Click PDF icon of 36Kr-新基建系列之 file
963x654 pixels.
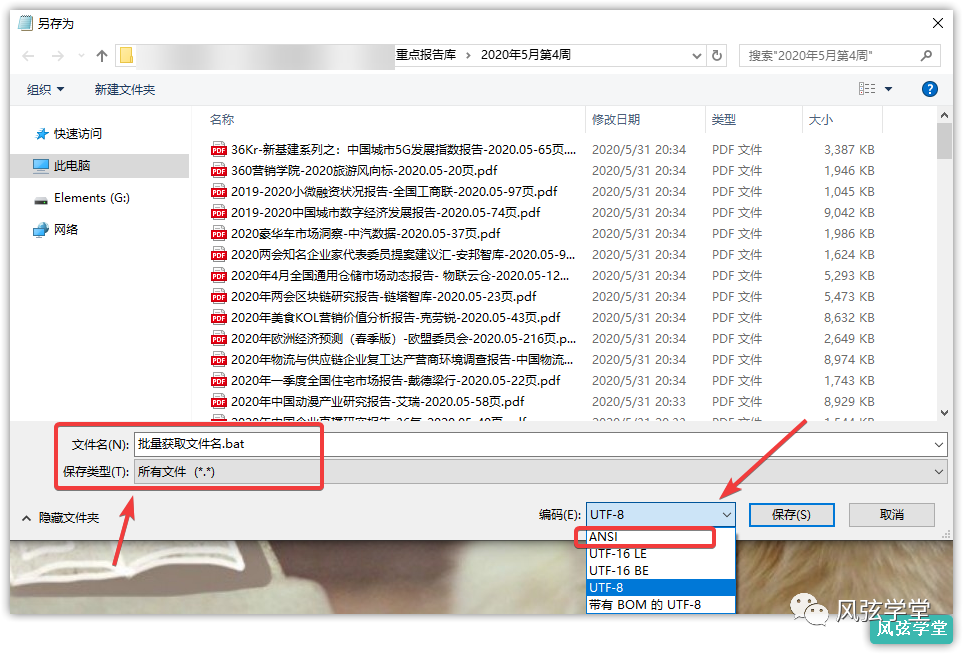219,149
